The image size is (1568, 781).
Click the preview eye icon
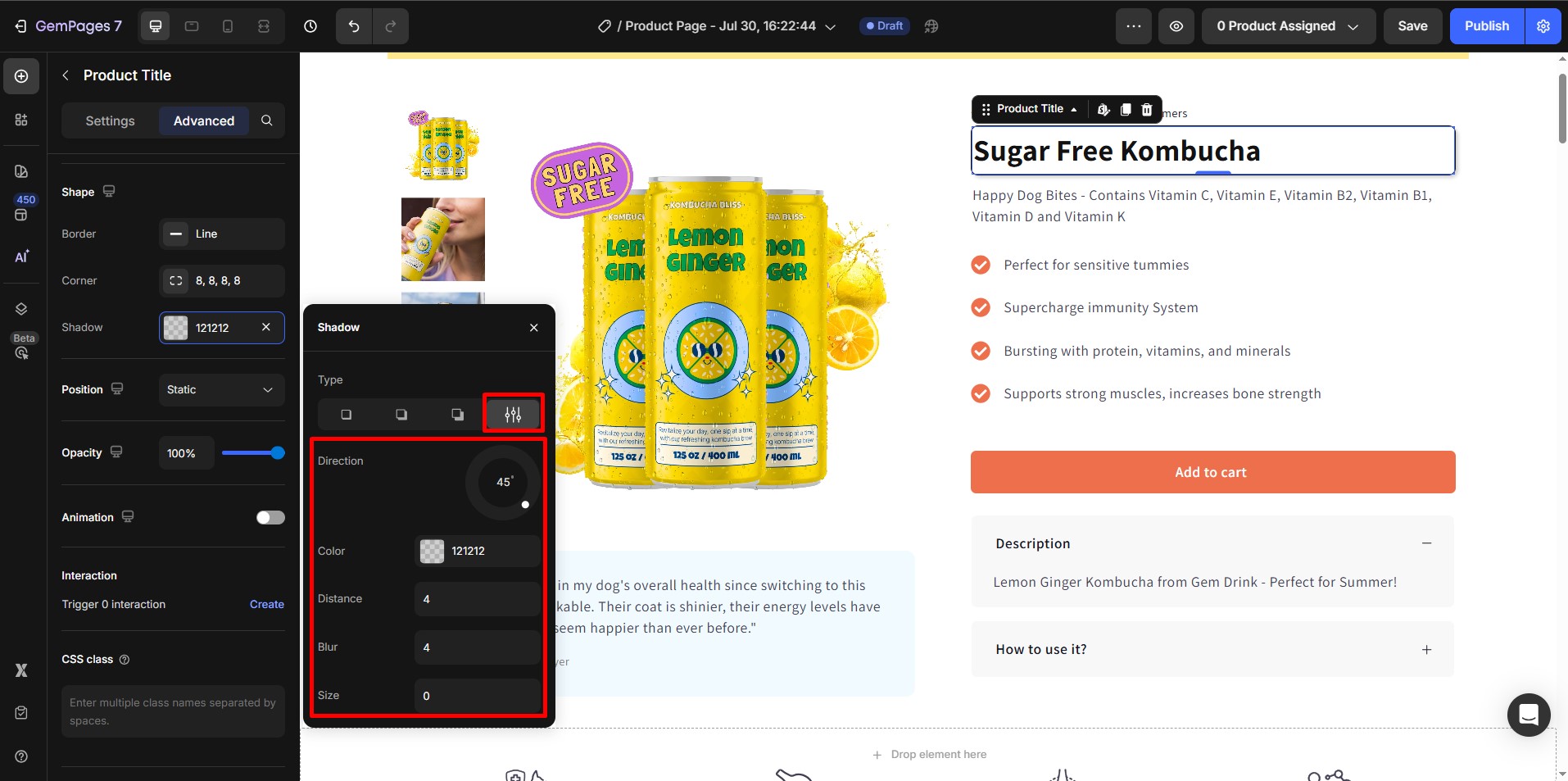click(x=1176, y=26)
